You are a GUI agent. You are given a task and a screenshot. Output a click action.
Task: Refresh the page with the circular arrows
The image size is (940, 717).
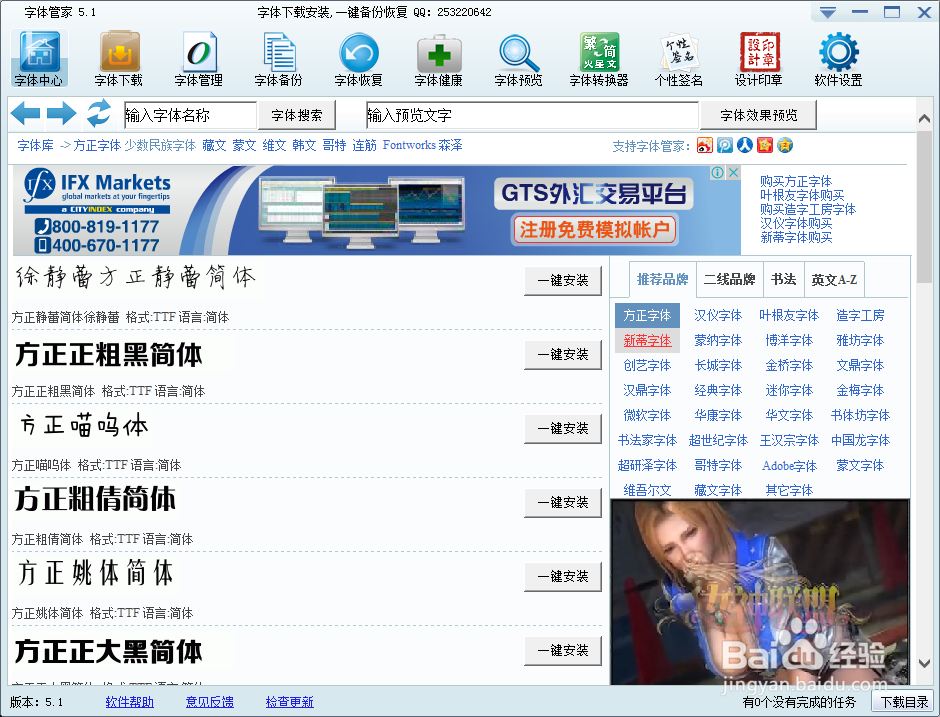pyautogui.click(x=99, y=113)
